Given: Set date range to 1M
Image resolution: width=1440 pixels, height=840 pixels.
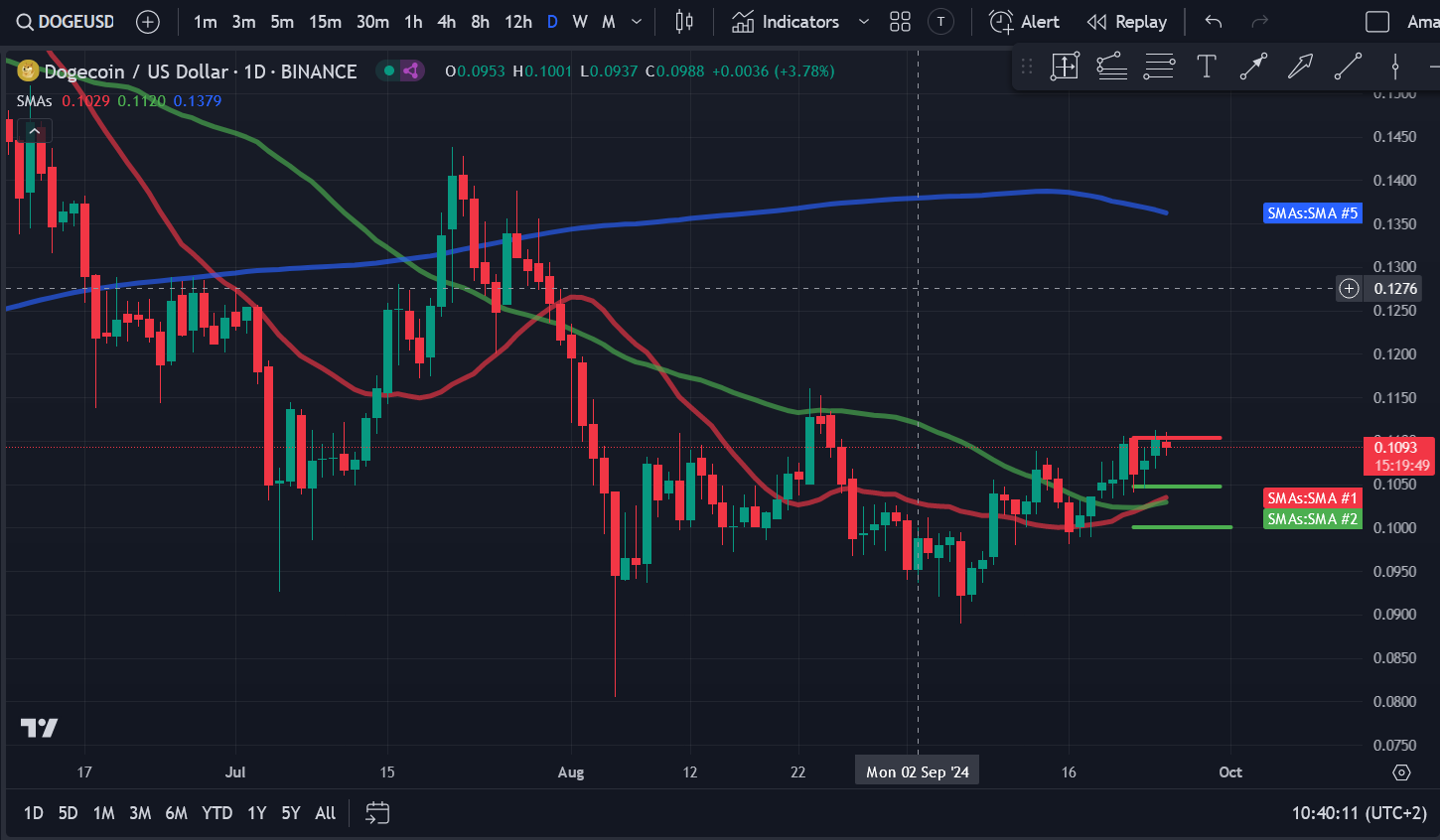Looking at the screenshot, I should [x=103, y=813].
